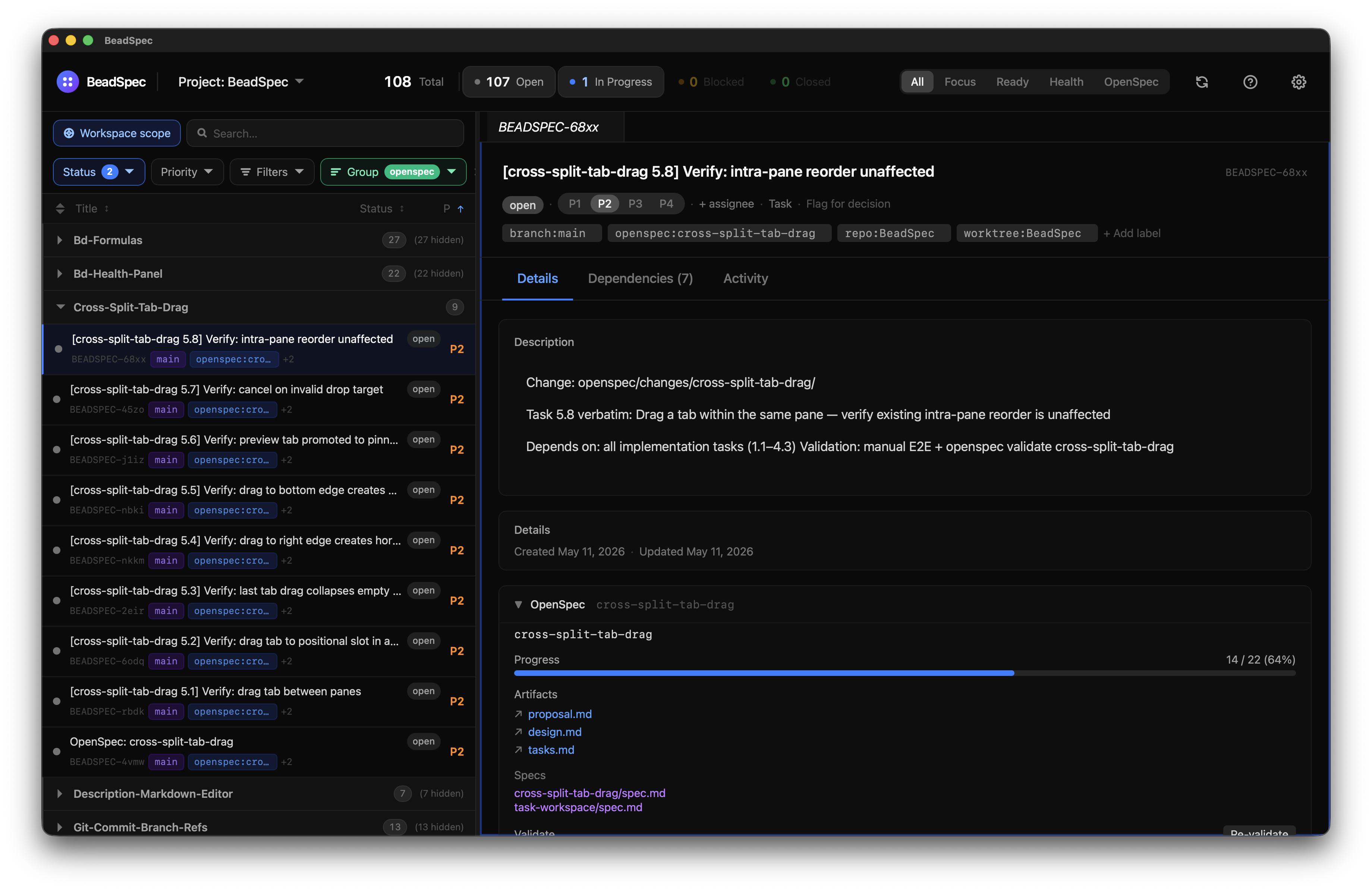Open settings gear icon
The height and width of the screenshot is (891, 1372).
(1299, 82)
